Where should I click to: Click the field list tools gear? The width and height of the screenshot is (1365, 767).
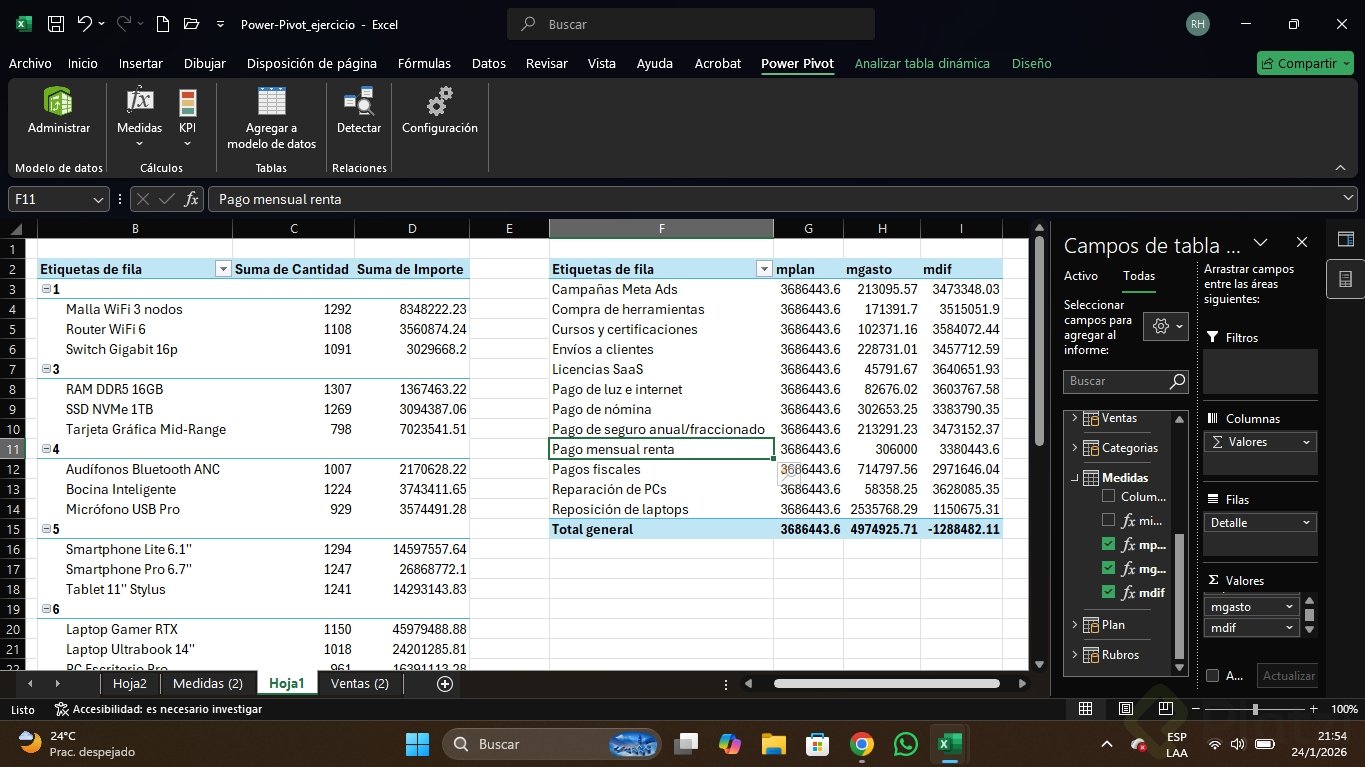(x=1167, y=326)
